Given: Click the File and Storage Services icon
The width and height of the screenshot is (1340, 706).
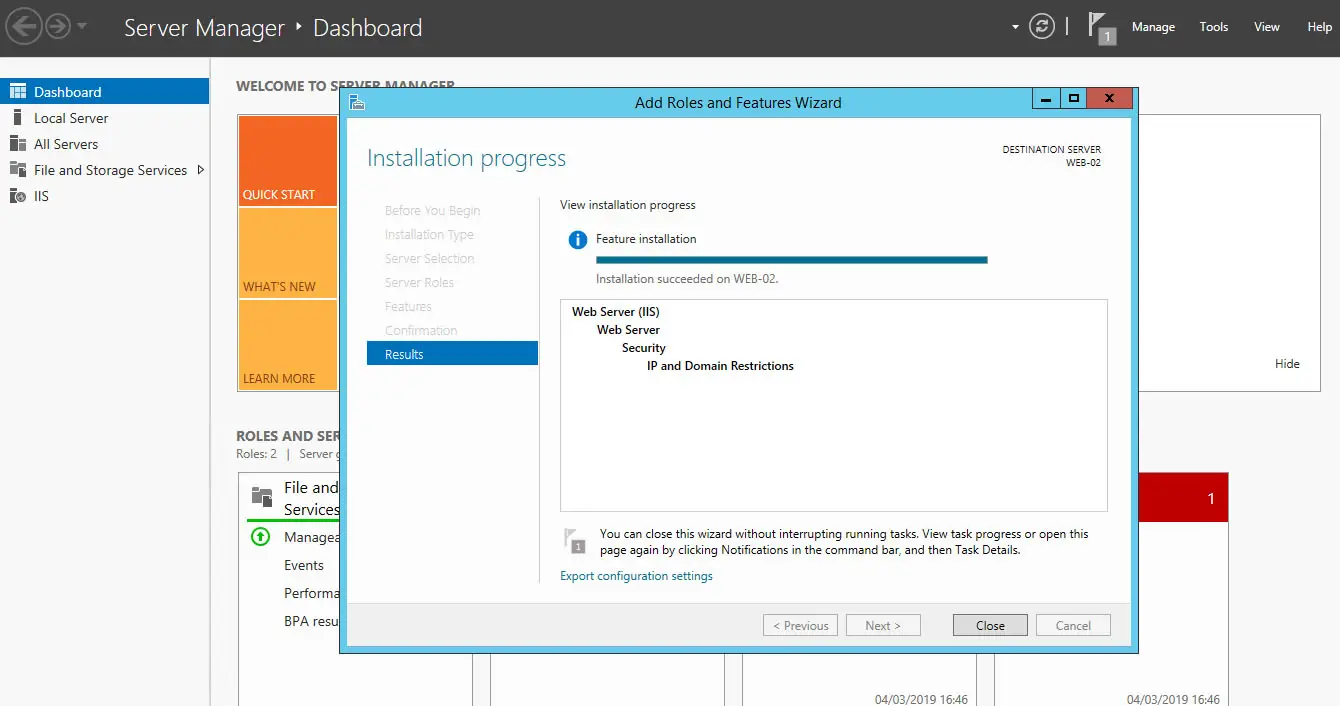Looking at the screenshot, I should pyautogui.click(x=17, y=170).
